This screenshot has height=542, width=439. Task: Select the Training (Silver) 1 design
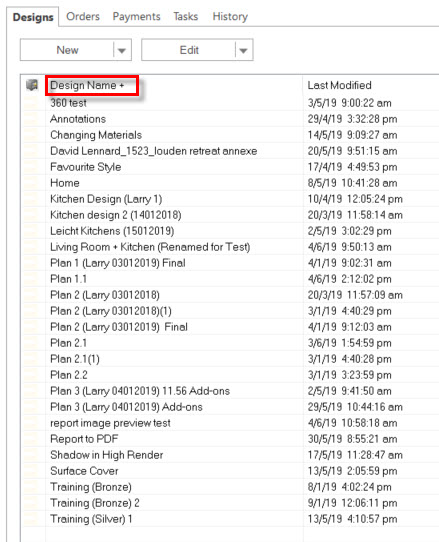91,519
